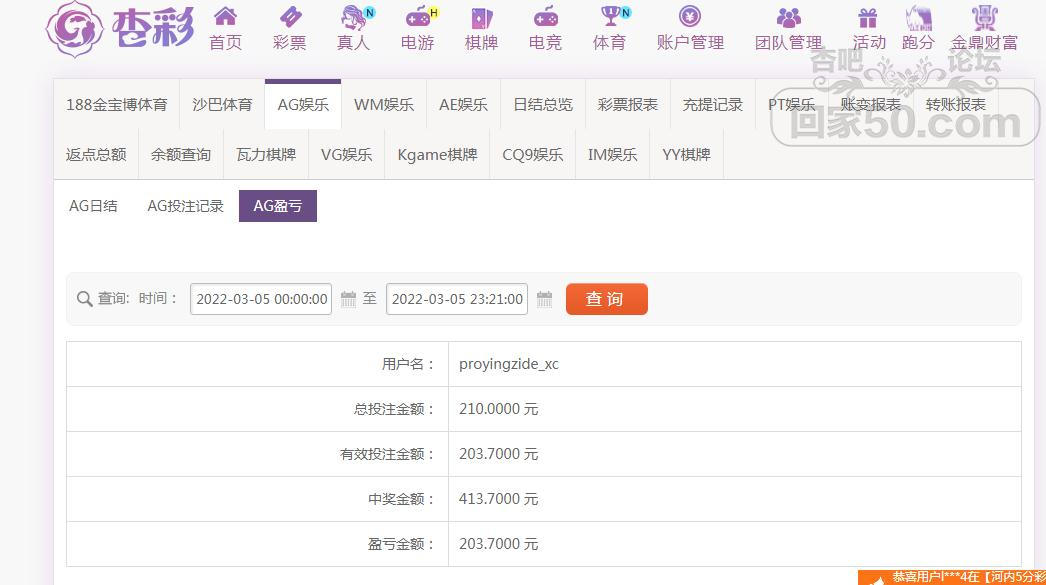This screenshot has height=585, width=1046.
Task: Open the yen coin icon for 账户管理
Action: (690, 17)
